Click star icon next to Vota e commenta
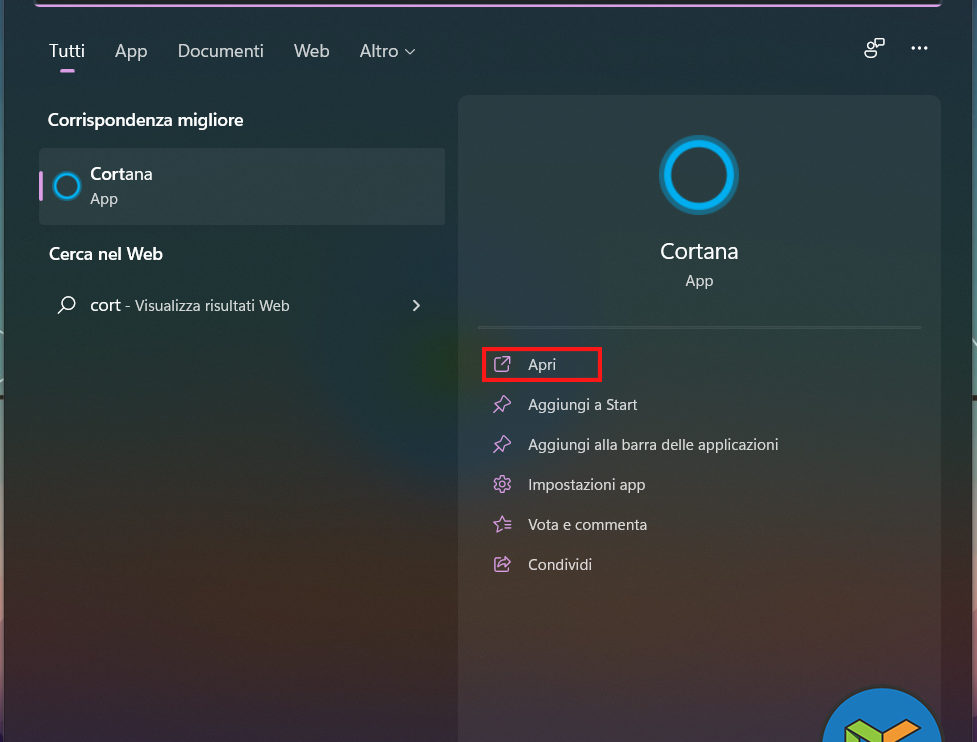This screenshot has height=742, width=977. coord(502,524)
